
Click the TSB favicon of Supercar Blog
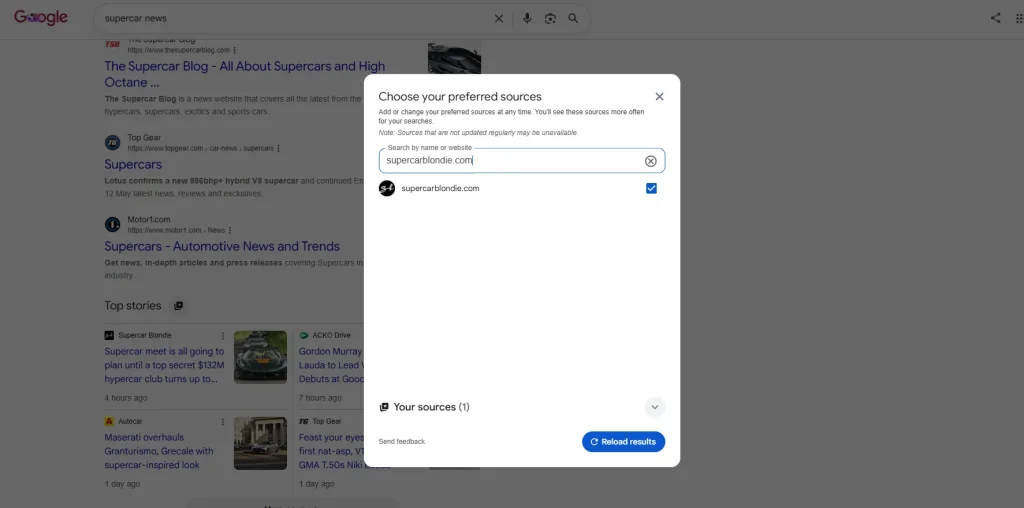pos(112,44)
